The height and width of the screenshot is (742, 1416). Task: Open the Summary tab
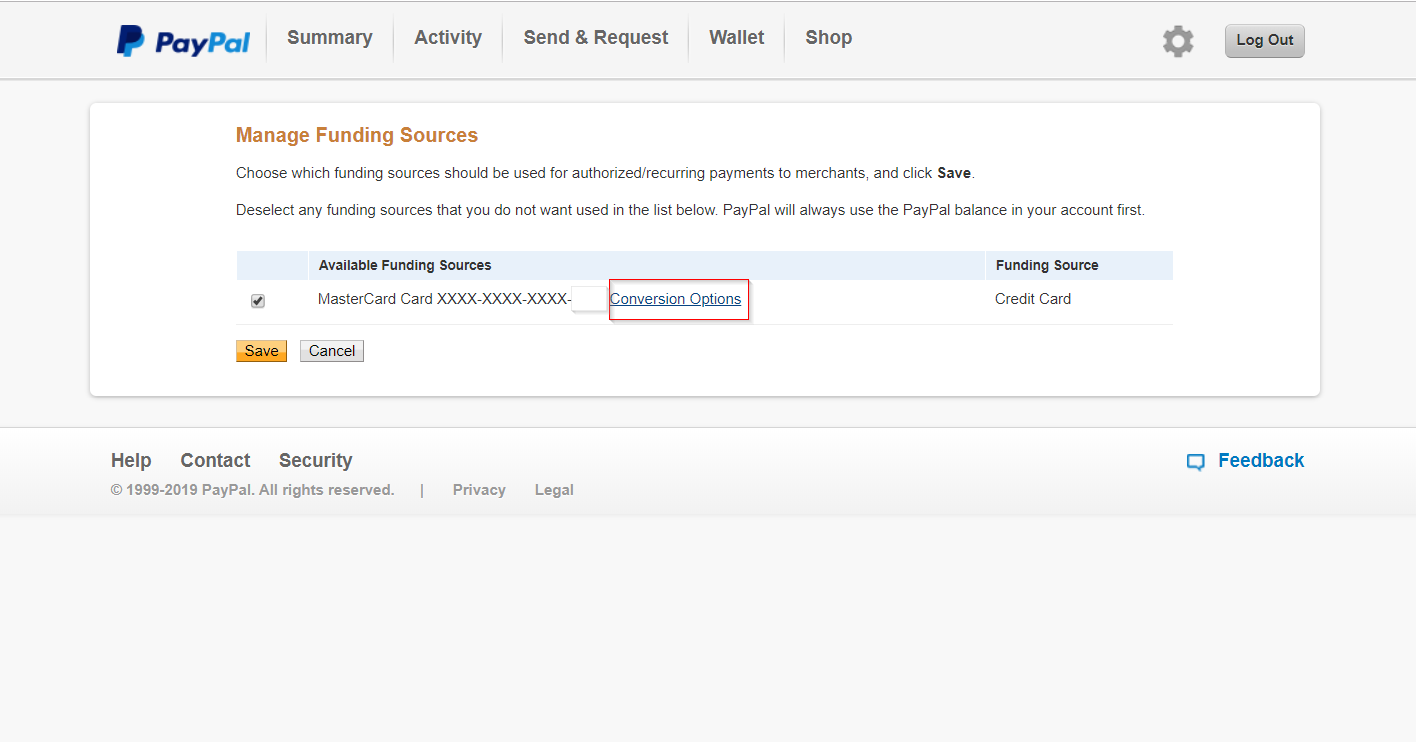point(329,38)
